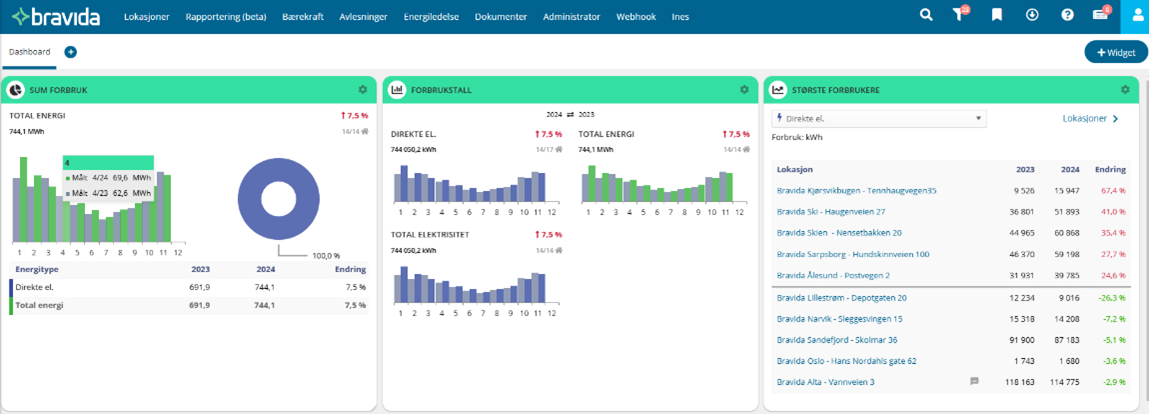The width and height of the screenshot is (1149, 414).
Task: Follow the Lokasjoner chevron link
Action: pyautogui.click(x=1090, y=118)
